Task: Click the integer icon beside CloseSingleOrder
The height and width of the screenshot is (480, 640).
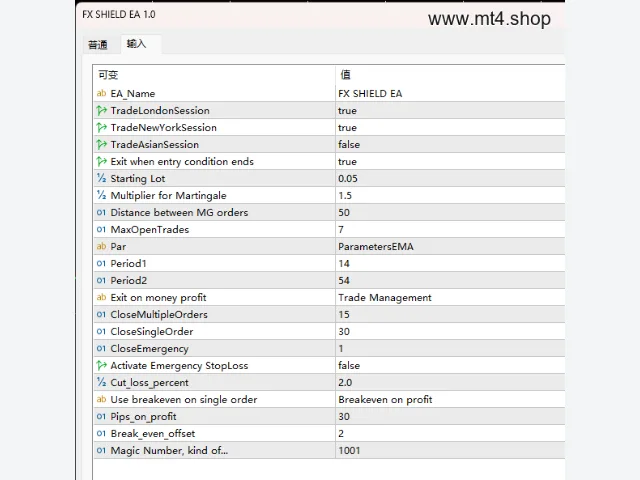Action: click(x=102, y=331)
